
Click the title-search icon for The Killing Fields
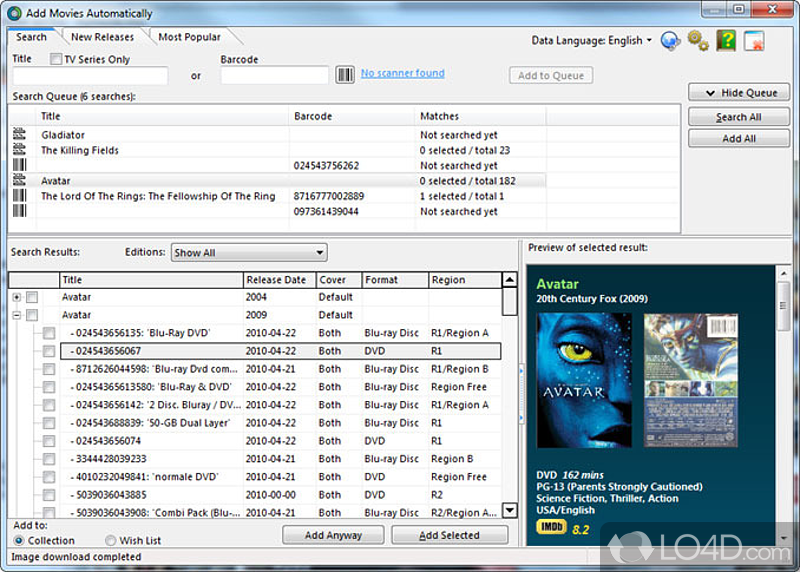19,150
